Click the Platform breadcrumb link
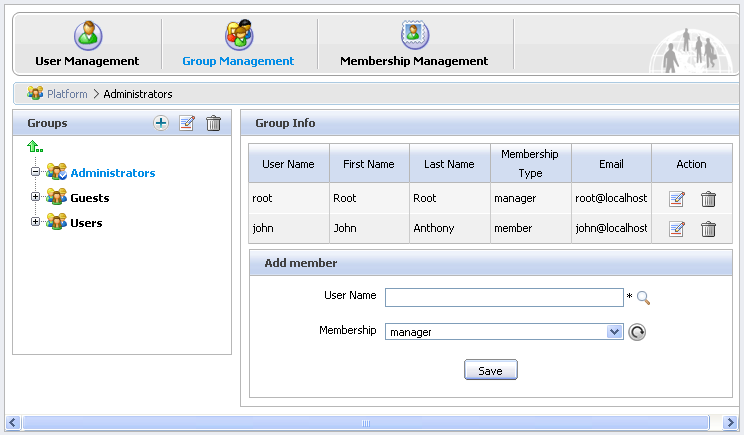Image resolution: width=744 pixels, height=435 pixels. coord(67,94)
